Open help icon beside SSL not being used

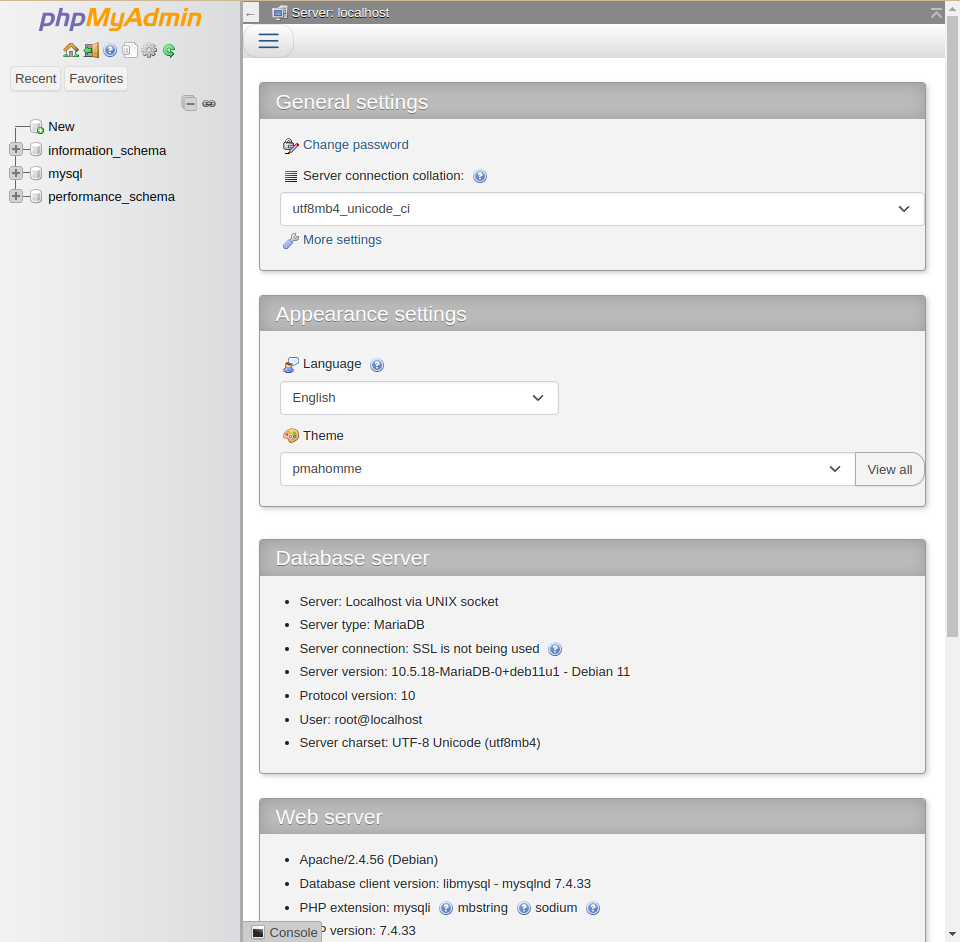555,649
